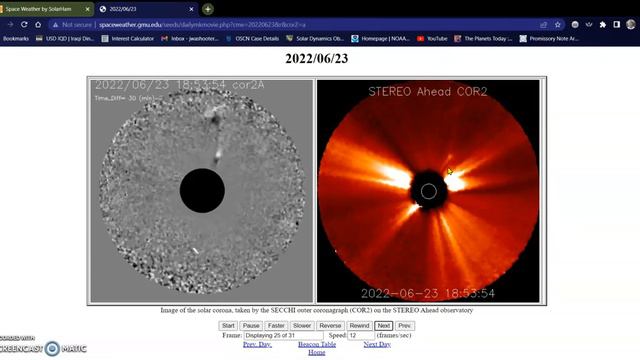The image size is (640, 360).
Task: Close the Space Weather by SolarHam tab
Action: [x=87, y=9]
